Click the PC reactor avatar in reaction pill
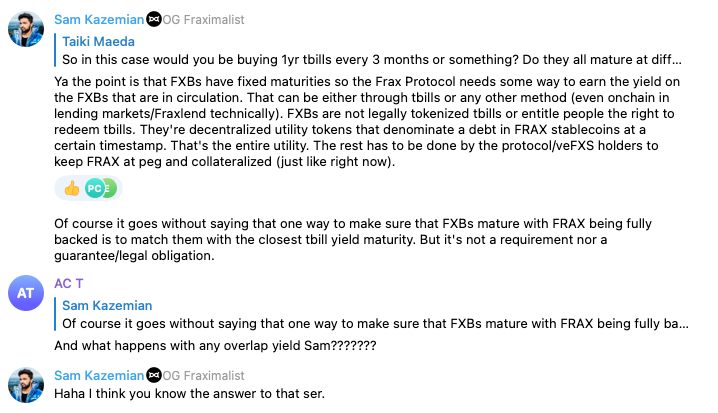Screen dimensions: 718x413 [x=94, y=188]
